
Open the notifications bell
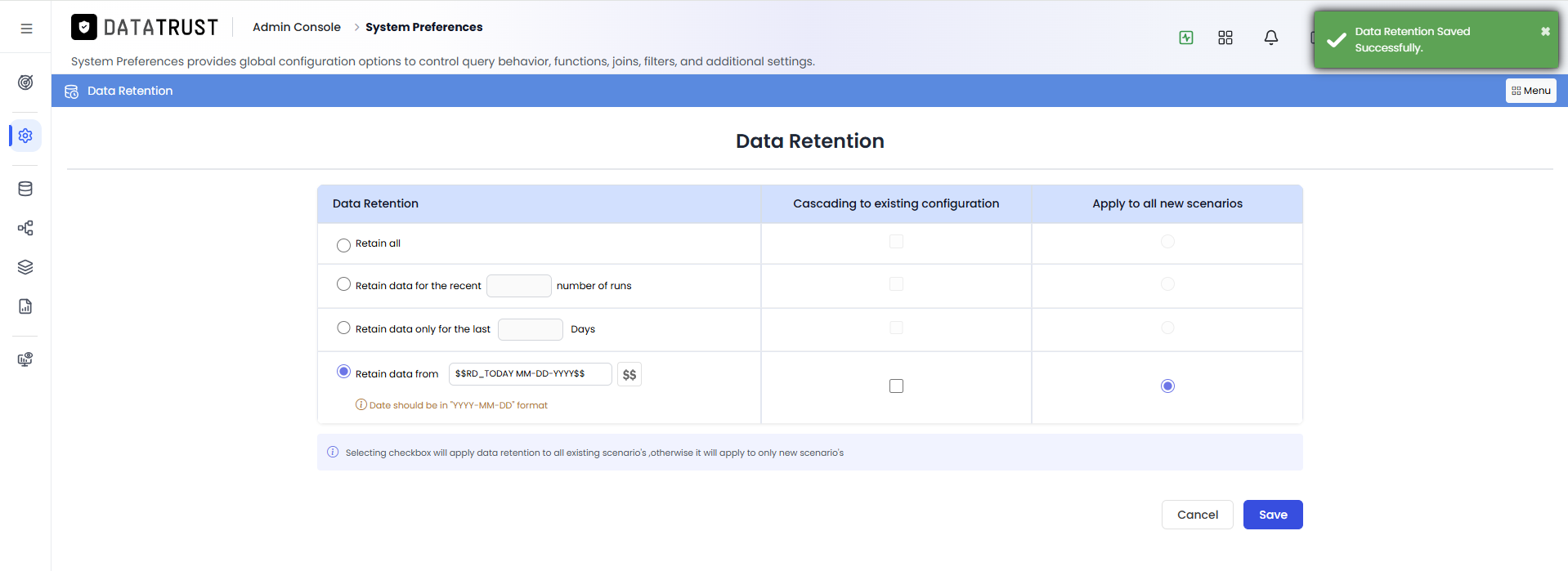click(1271, 38)
